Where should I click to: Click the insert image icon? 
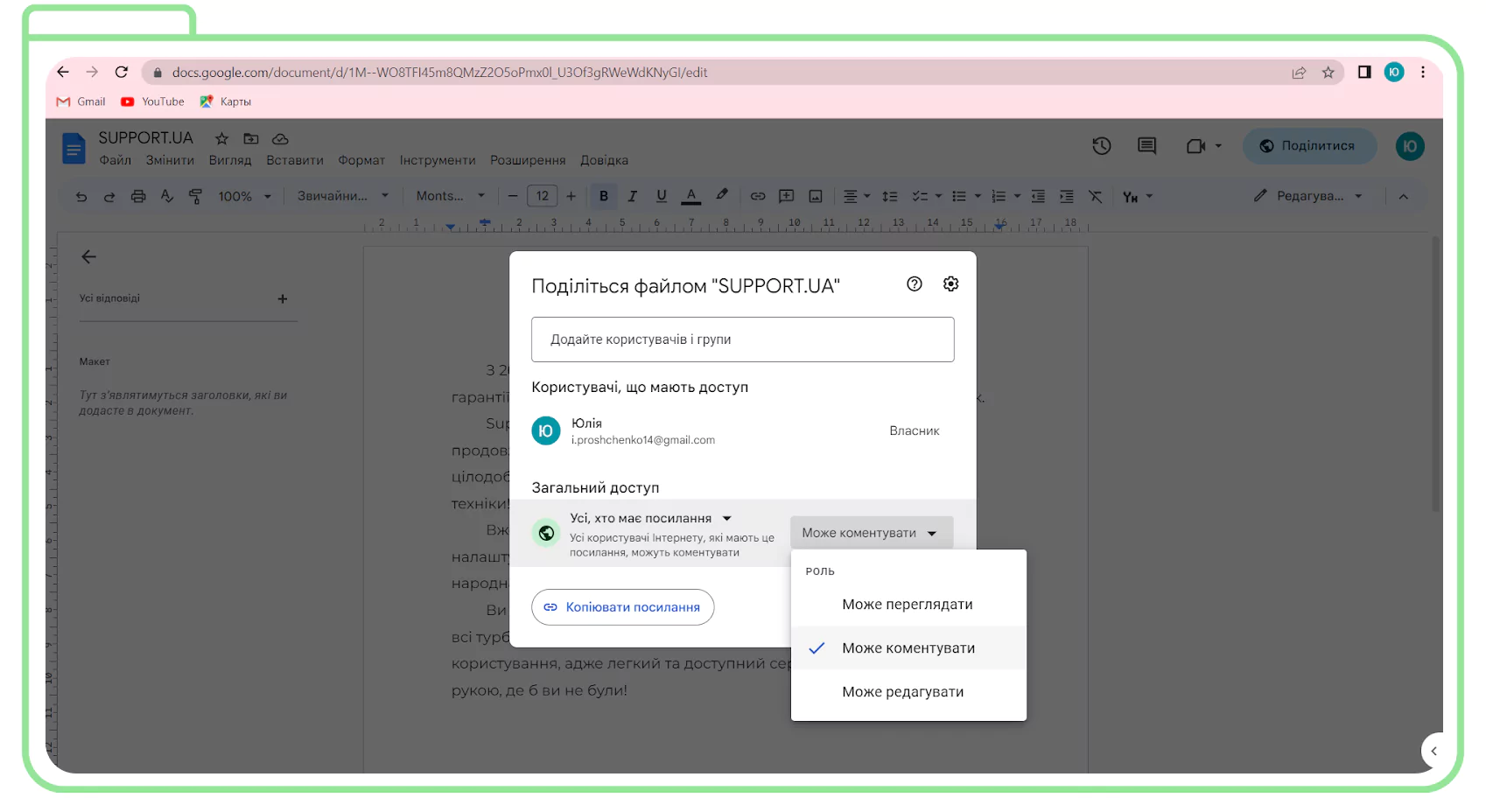click(816, 196)
